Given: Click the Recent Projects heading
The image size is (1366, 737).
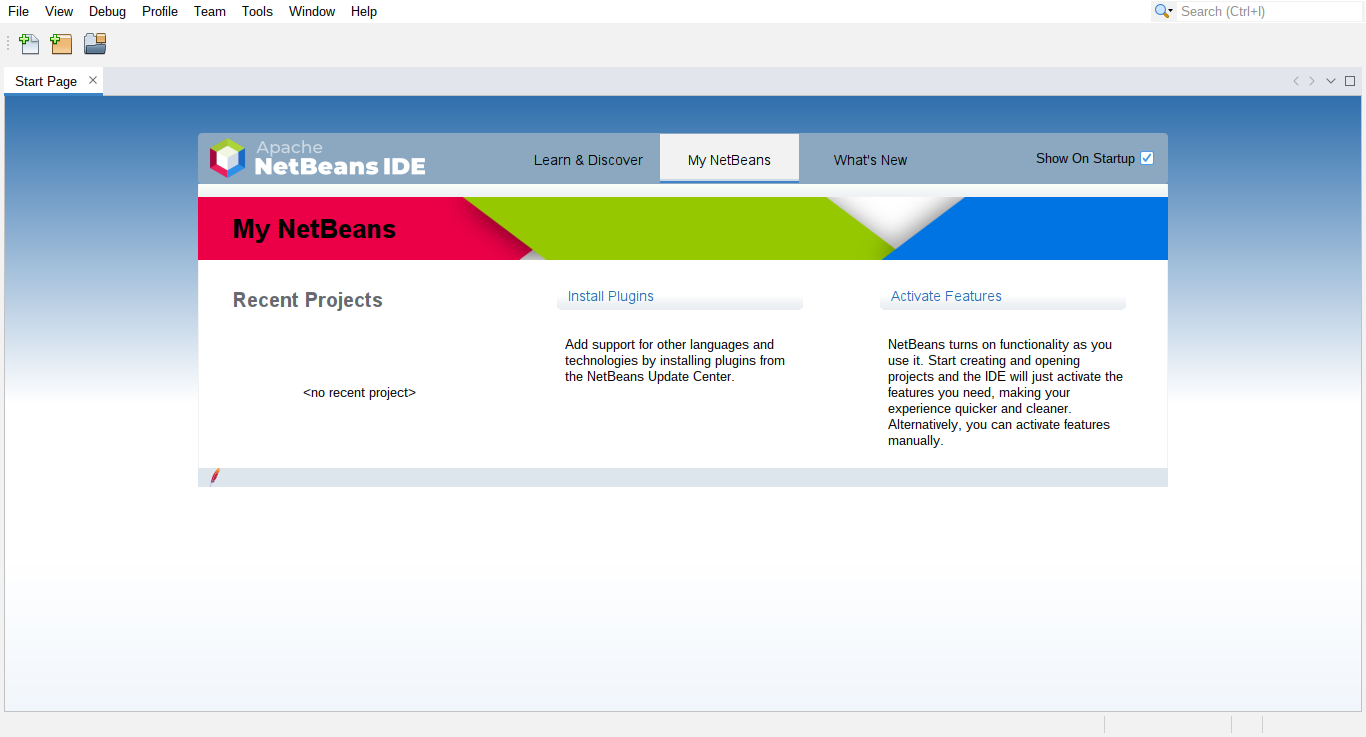Looking at the screenshot, I should (308, 300).
